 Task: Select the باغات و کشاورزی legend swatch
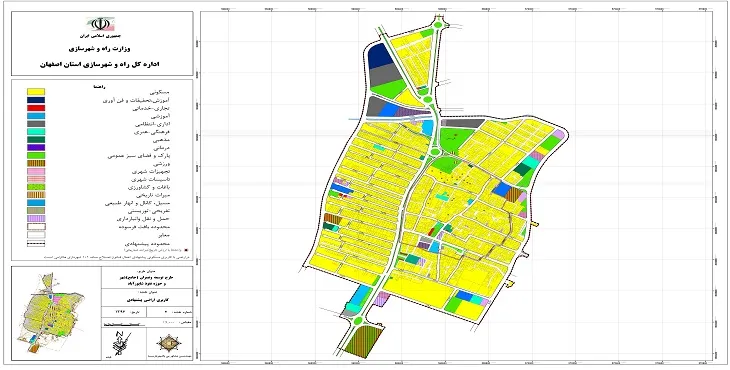click(x=36, y=187)
